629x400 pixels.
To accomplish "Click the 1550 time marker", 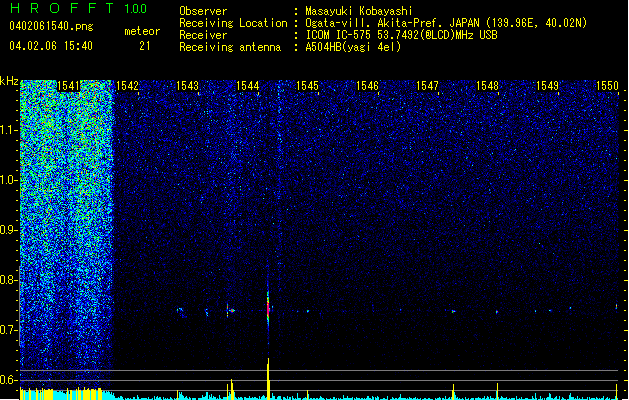I will pos(607,86).
